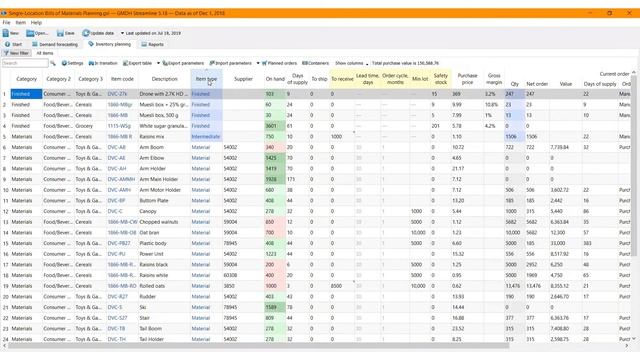The height and width of the screenshot is (360, 640).
Task: Click the To receive value 8500 for Rolled oats
Action: pyautogui.click(x=336, y=286)
